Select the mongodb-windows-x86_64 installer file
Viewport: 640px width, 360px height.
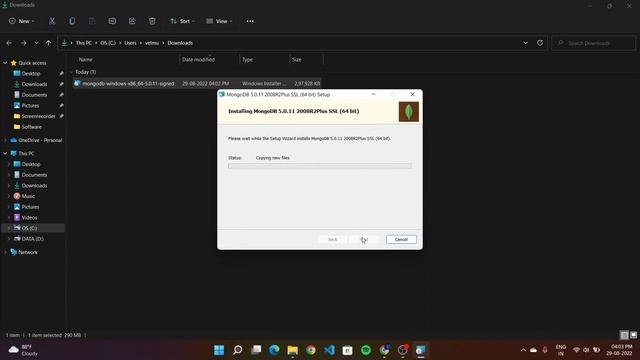197,83
